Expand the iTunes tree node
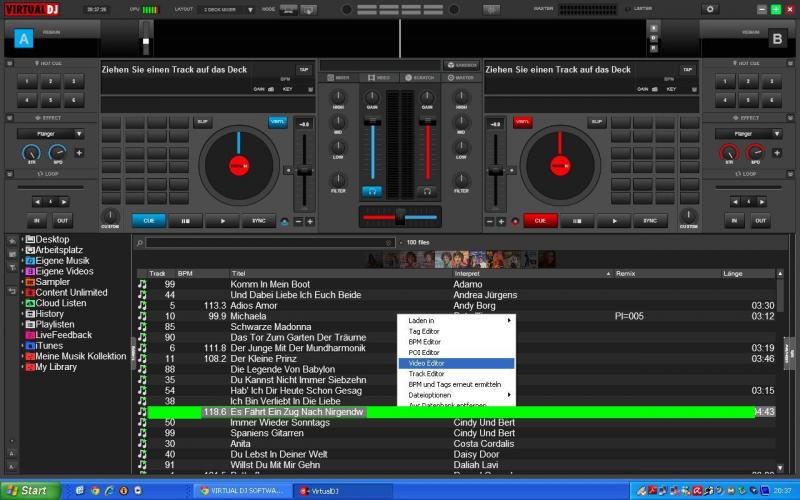The height and width of the screenshot is (500, 800). point(23,346)
